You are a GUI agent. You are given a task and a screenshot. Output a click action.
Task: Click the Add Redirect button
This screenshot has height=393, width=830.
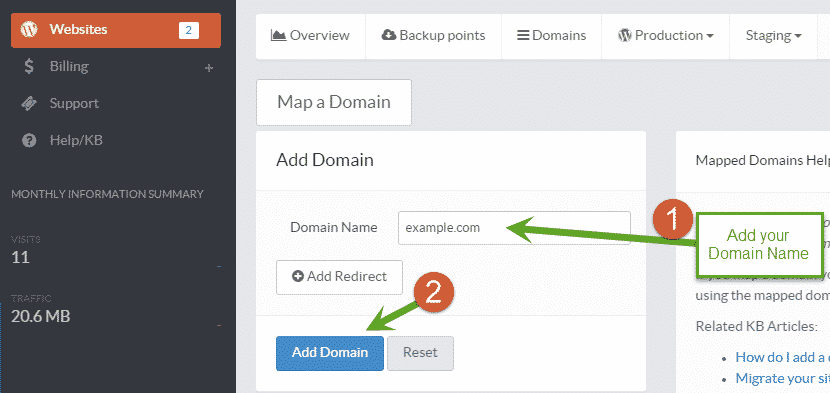point(339,277)
